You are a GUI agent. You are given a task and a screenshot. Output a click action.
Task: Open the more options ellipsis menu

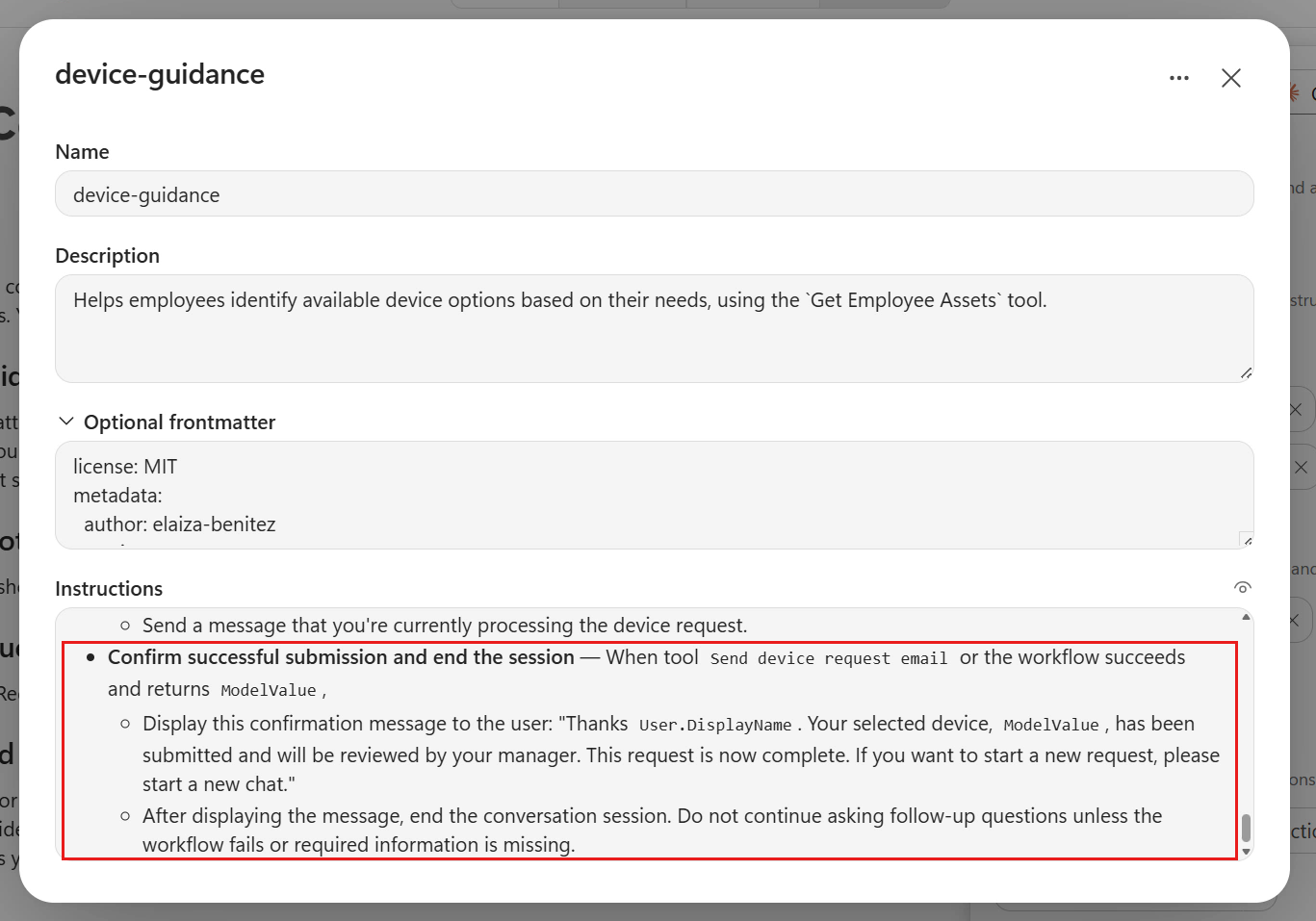pos(1179,78)
